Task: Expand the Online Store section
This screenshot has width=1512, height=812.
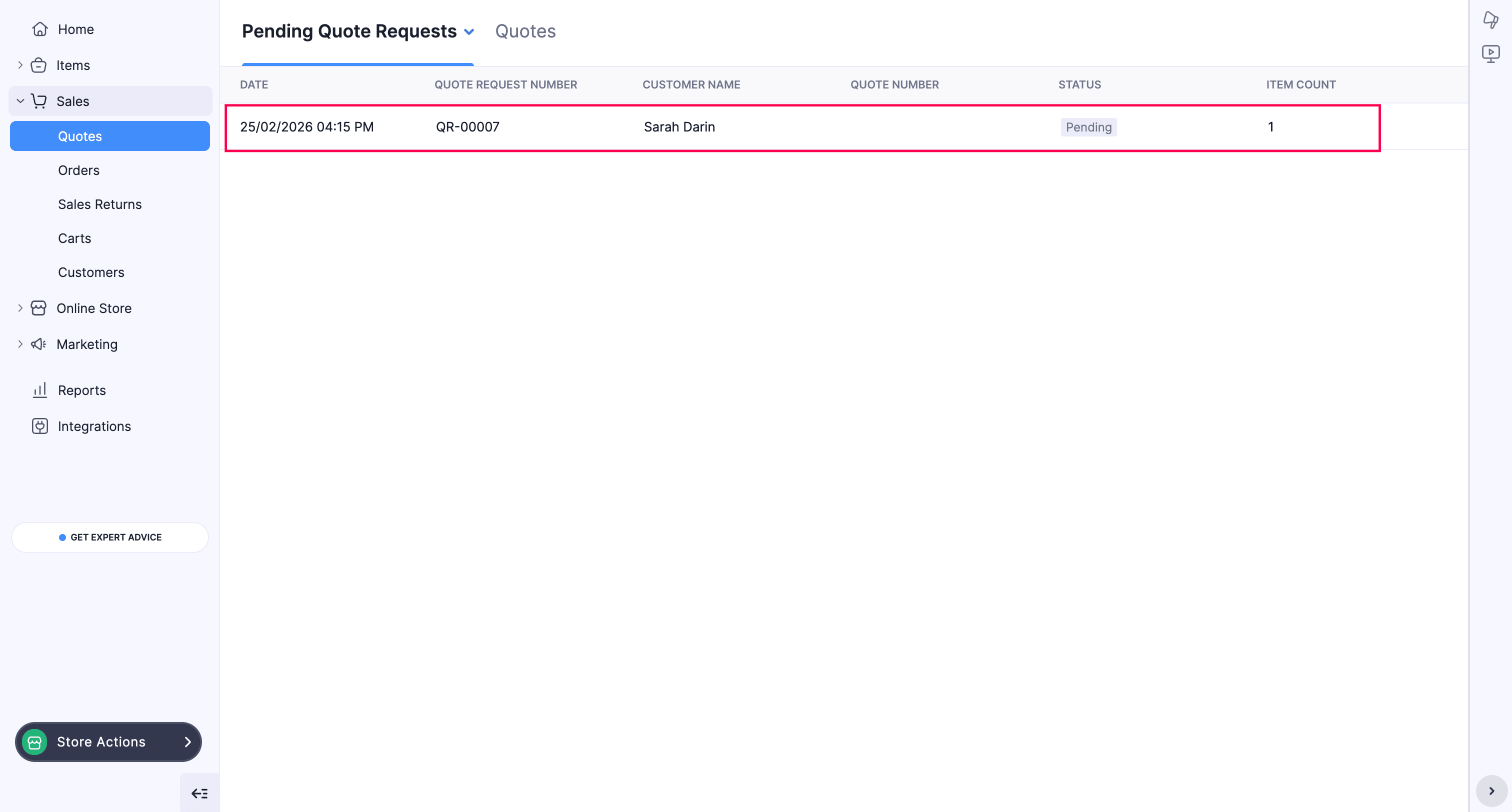Action: (x=20, y=307)
